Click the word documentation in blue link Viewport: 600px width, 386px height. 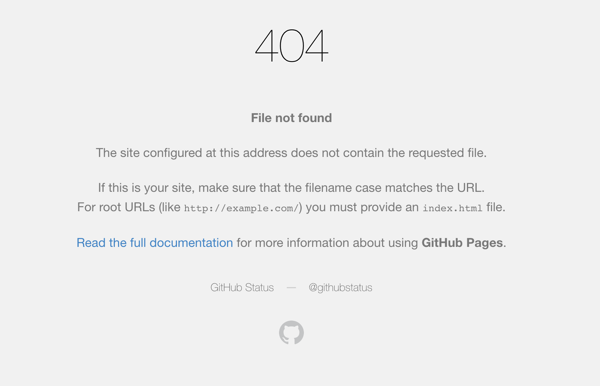pos(191,243)
